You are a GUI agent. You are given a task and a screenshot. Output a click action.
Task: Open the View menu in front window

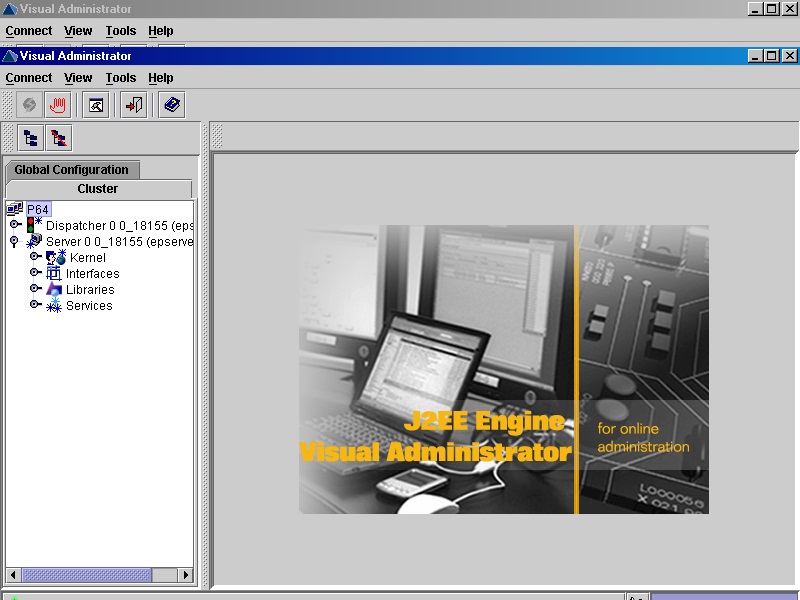78,78
